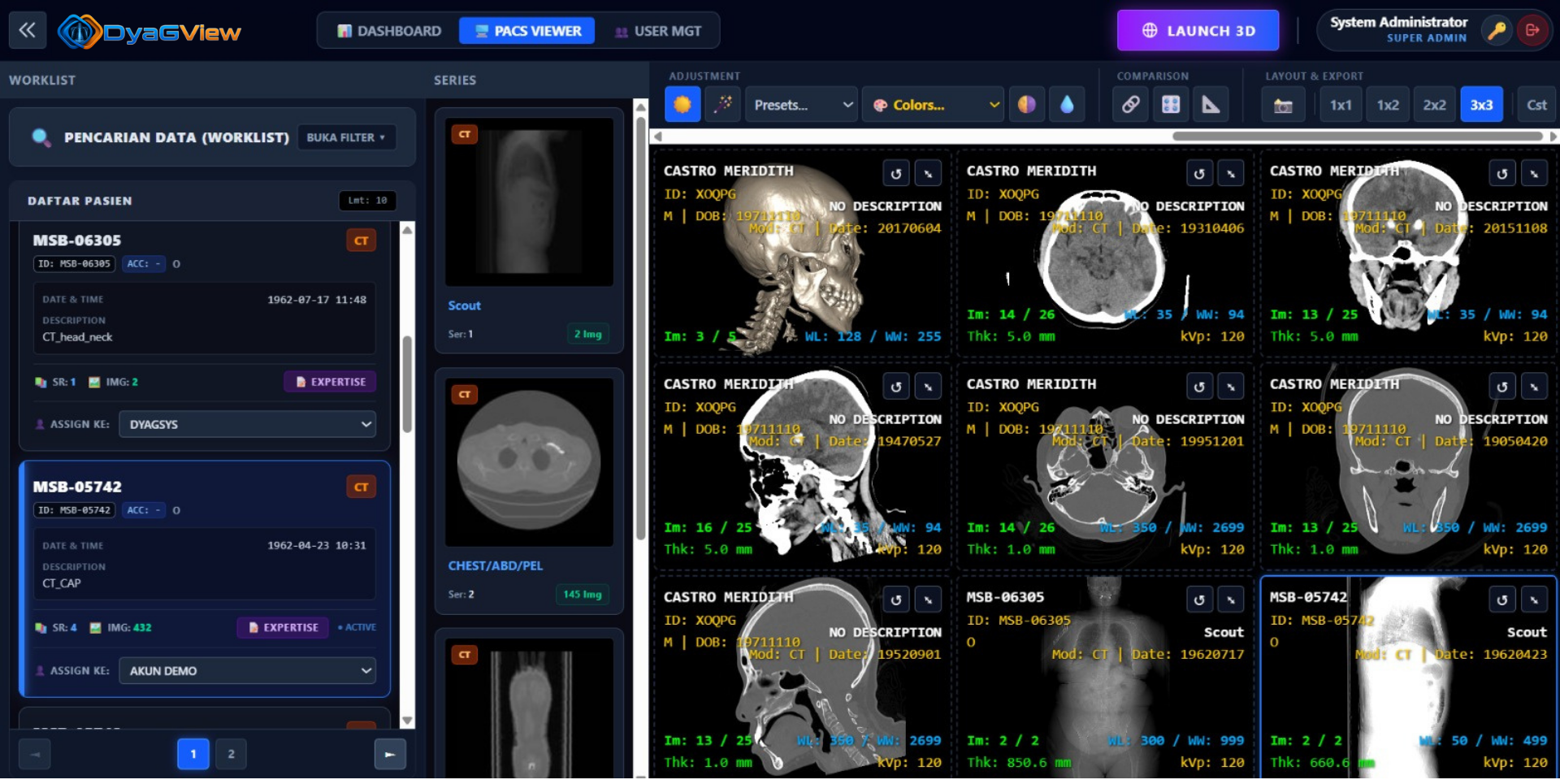This screenshot has width=1560, height=784.
Task: Reset the viewport dated 20151108
Action: coord(1502,173)
